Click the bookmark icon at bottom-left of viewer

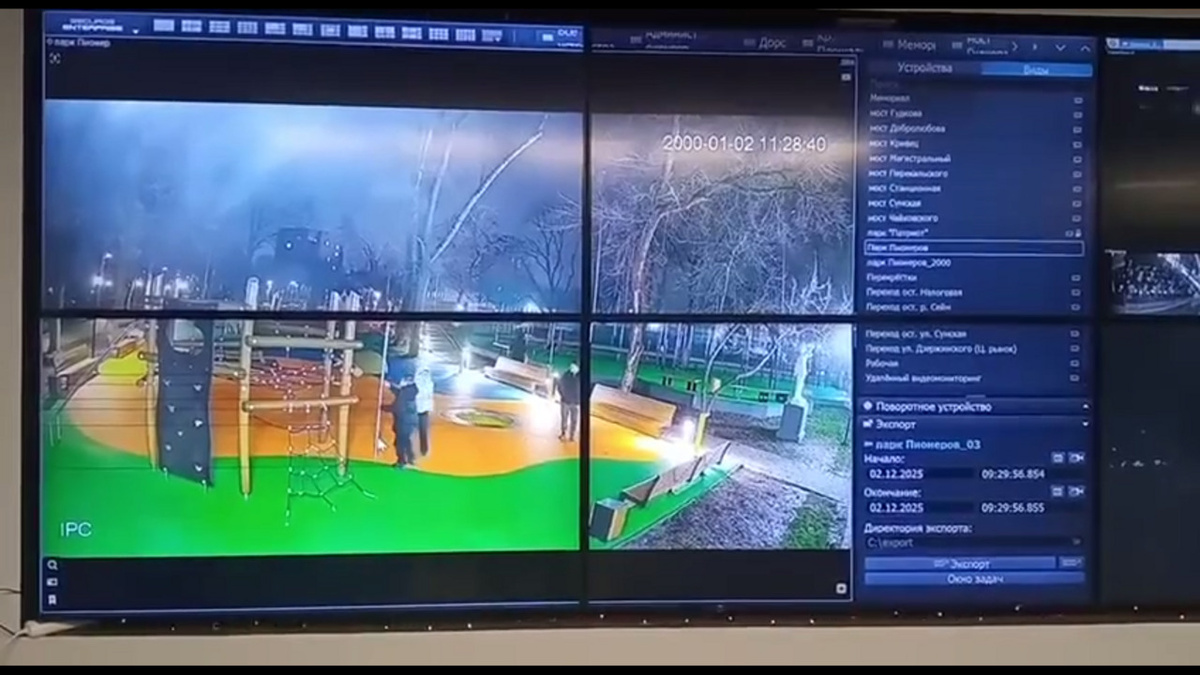pos(52,600)
